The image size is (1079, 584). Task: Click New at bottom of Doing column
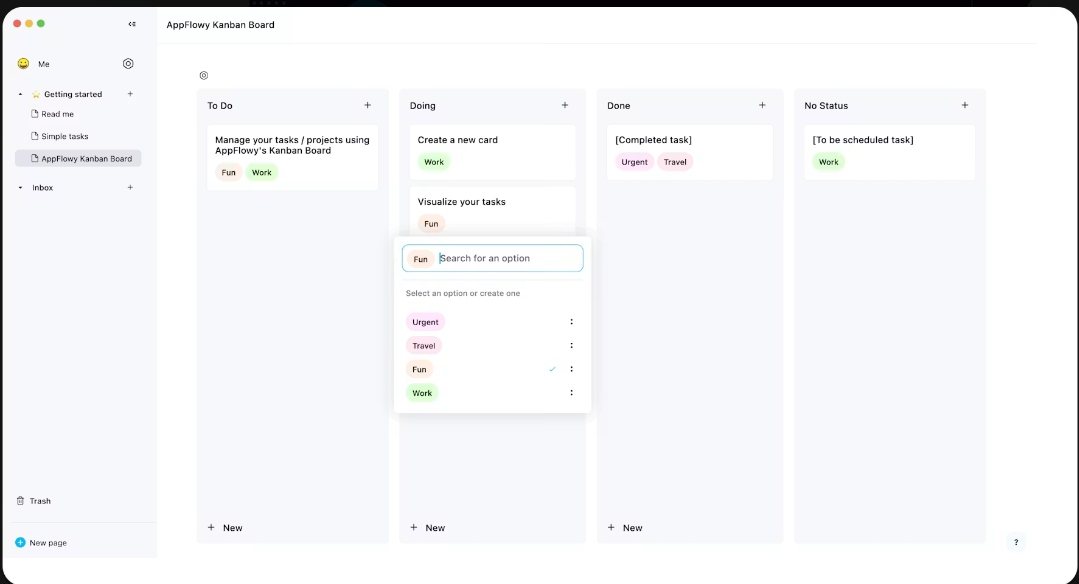pos(427,528)
